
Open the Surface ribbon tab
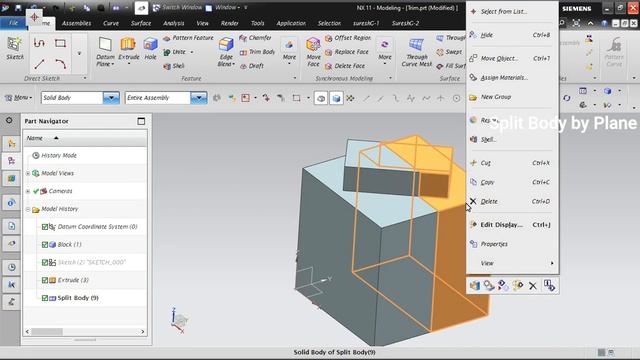[141, 23]
